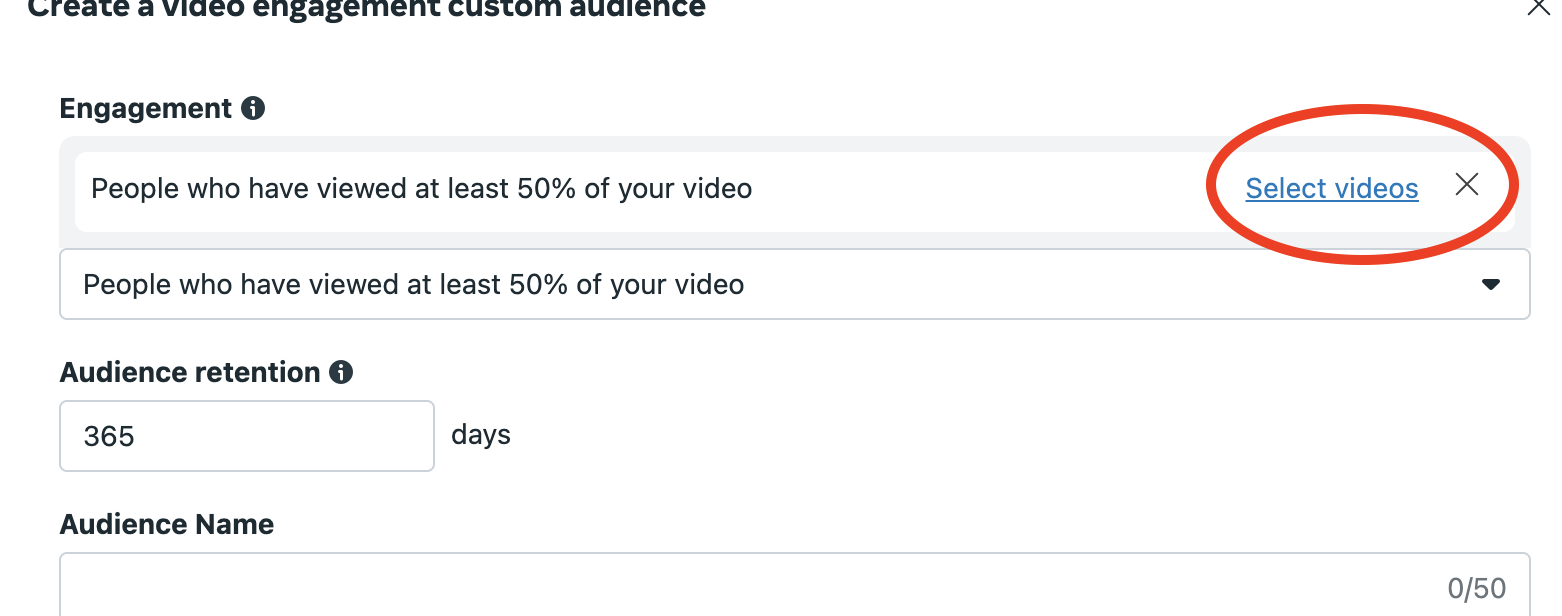Select the 365 value in retention box

click(x=109, y=436)
